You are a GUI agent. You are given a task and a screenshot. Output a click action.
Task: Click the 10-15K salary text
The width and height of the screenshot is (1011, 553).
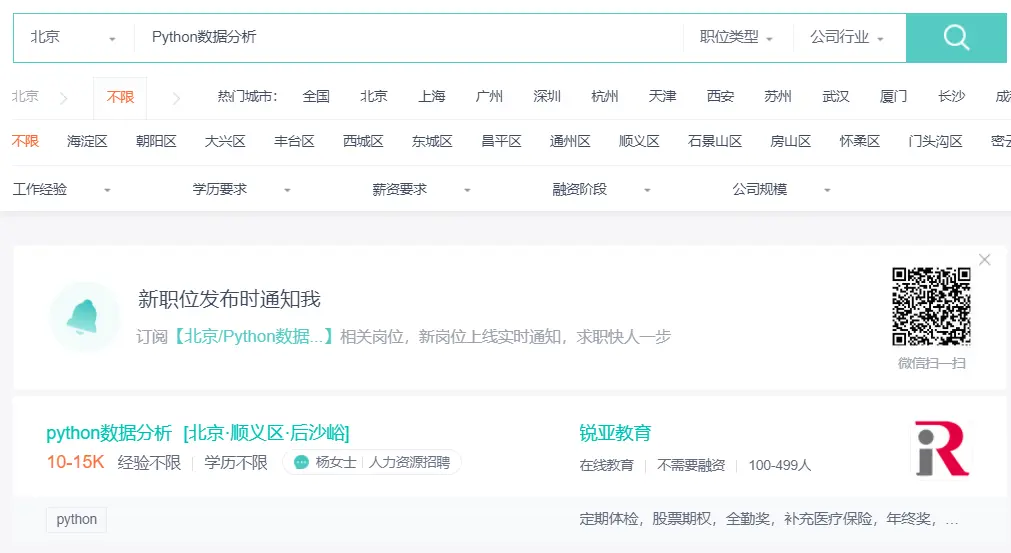point(75,462)
